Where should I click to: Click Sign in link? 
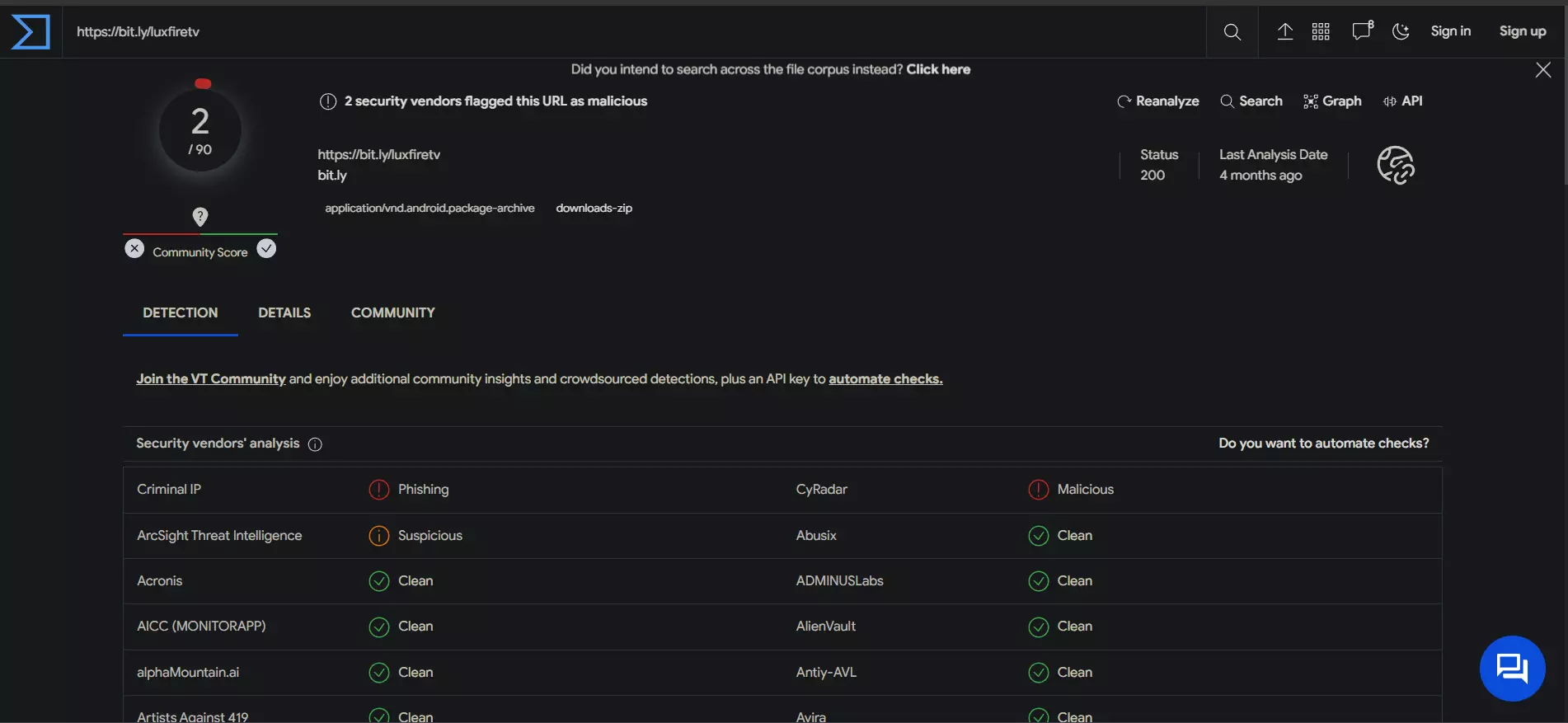[1450, 31]
